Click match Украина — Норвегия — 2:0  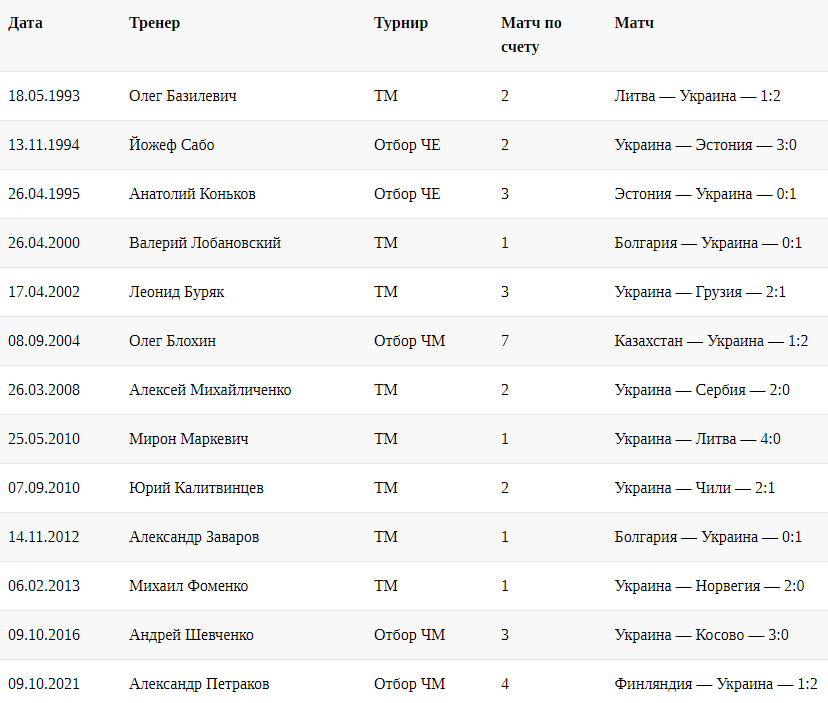709,586
